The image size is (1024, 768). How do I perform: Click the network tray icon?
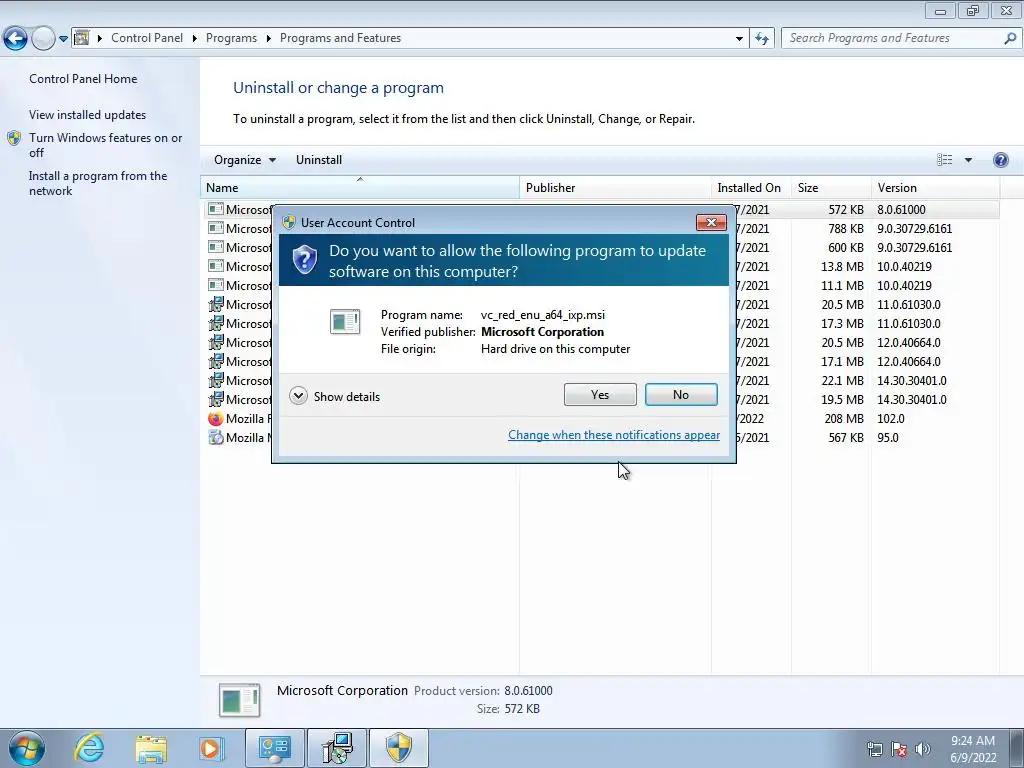pos(874,749)
